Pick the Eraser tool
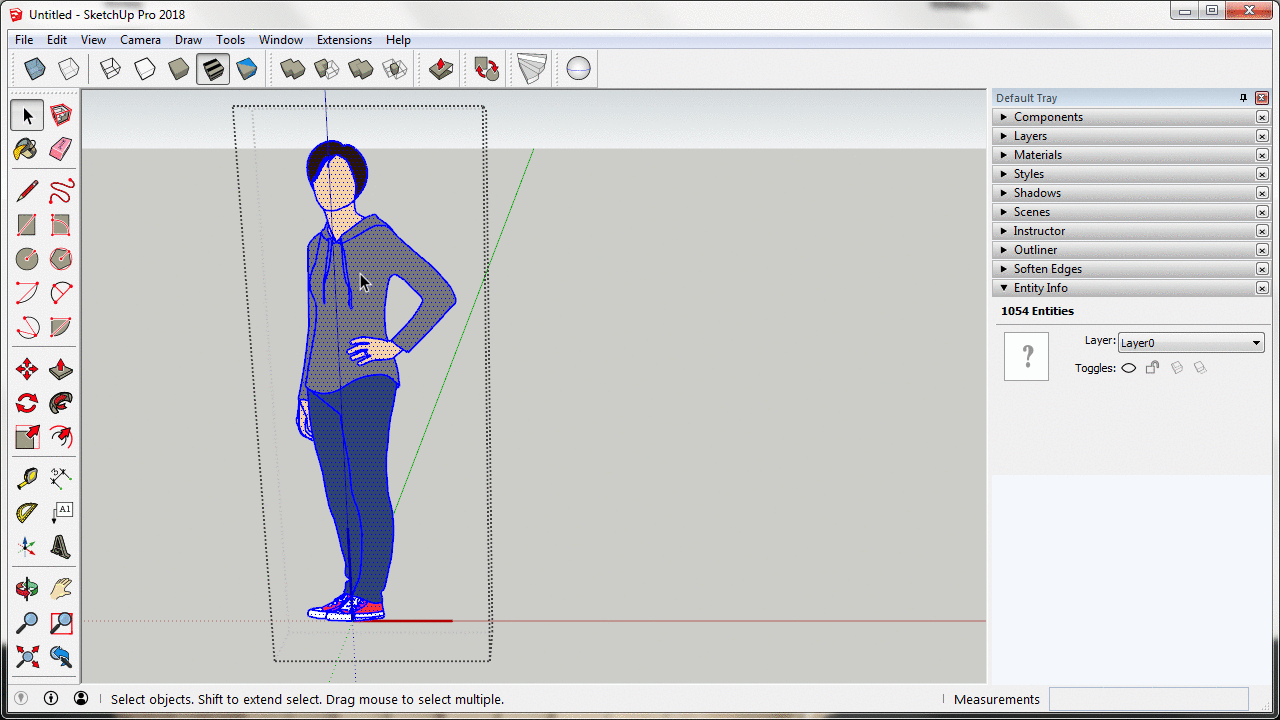The width and height of the screenshot is (1280, 720). pyautogui.click(x=61, y=149)
